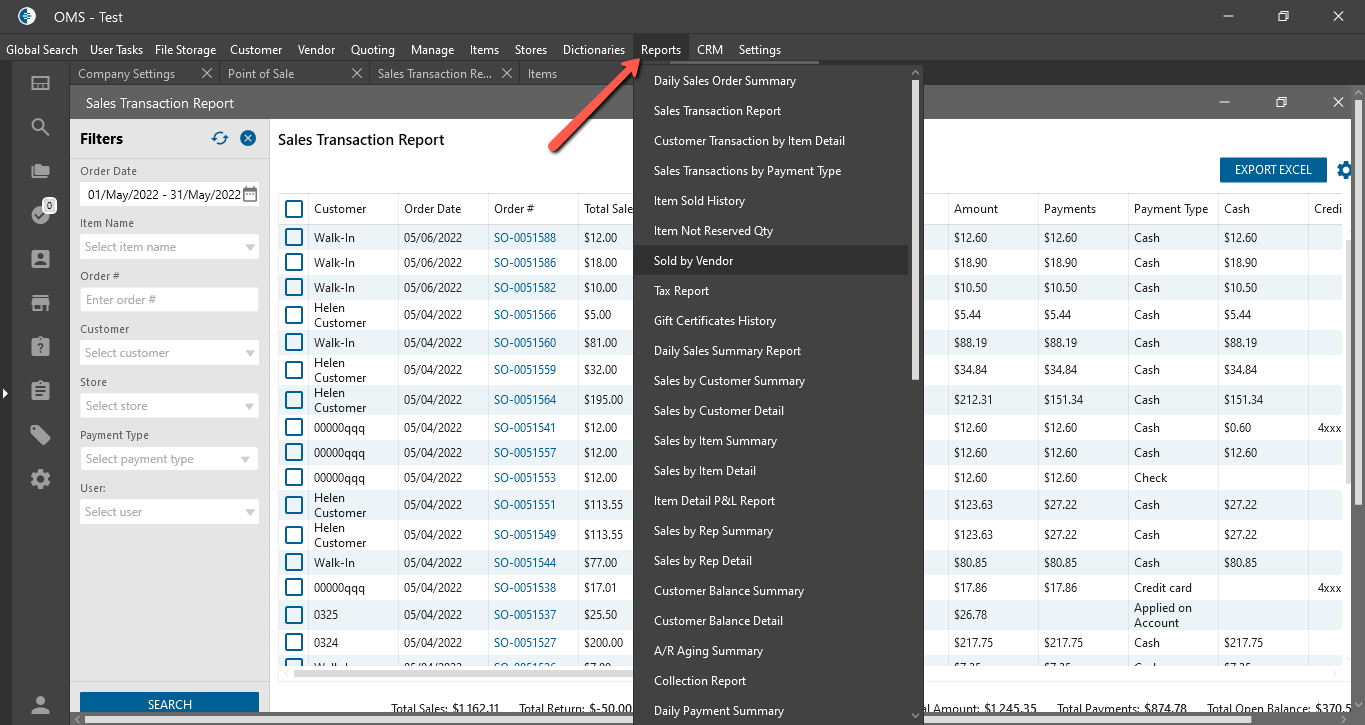Tick the checkbox for order SO-0051588

pyautogui.click(x=294, y=238)
